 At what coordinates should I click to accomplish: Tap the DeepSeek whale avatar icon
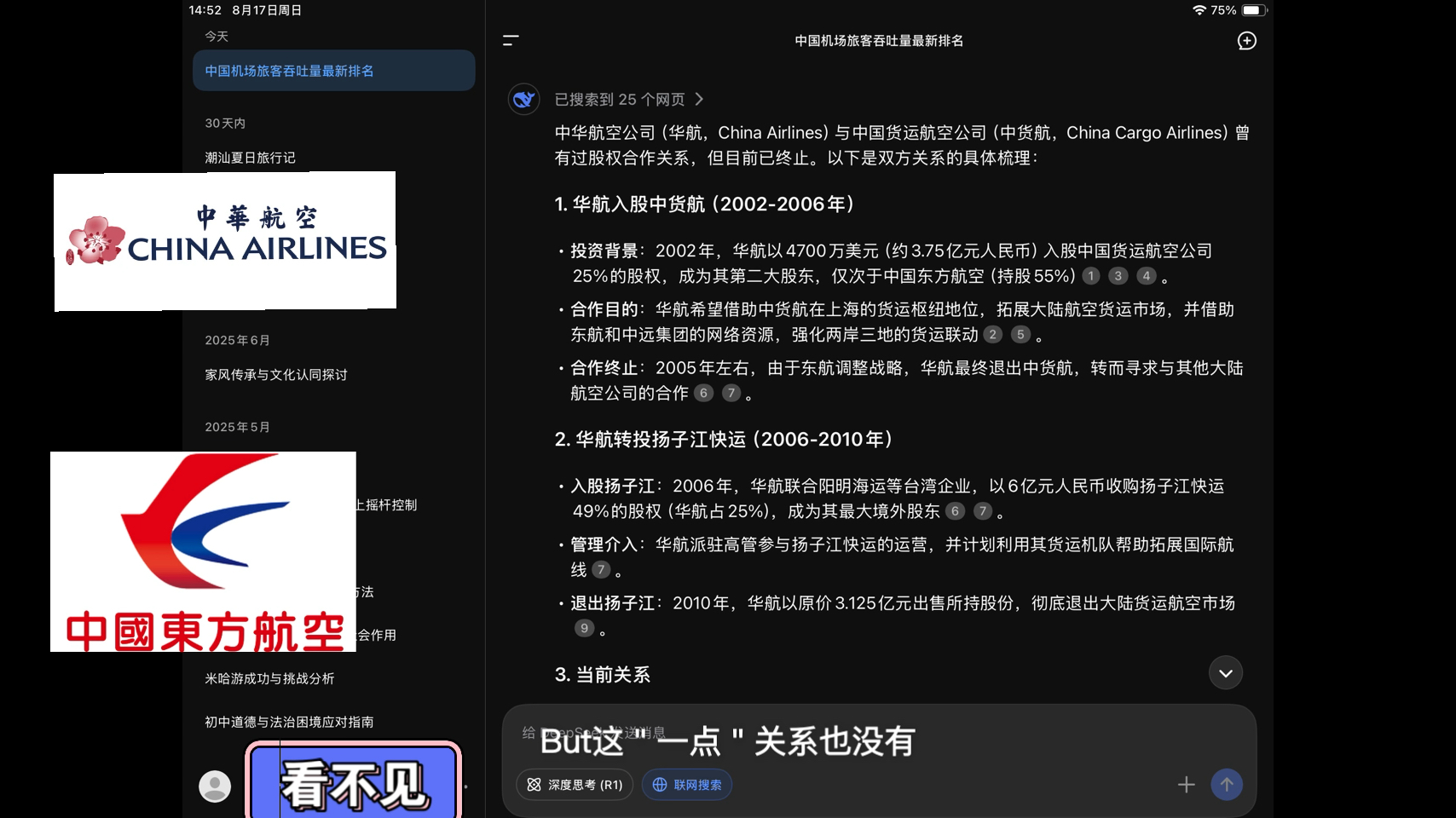click(524, 100)
